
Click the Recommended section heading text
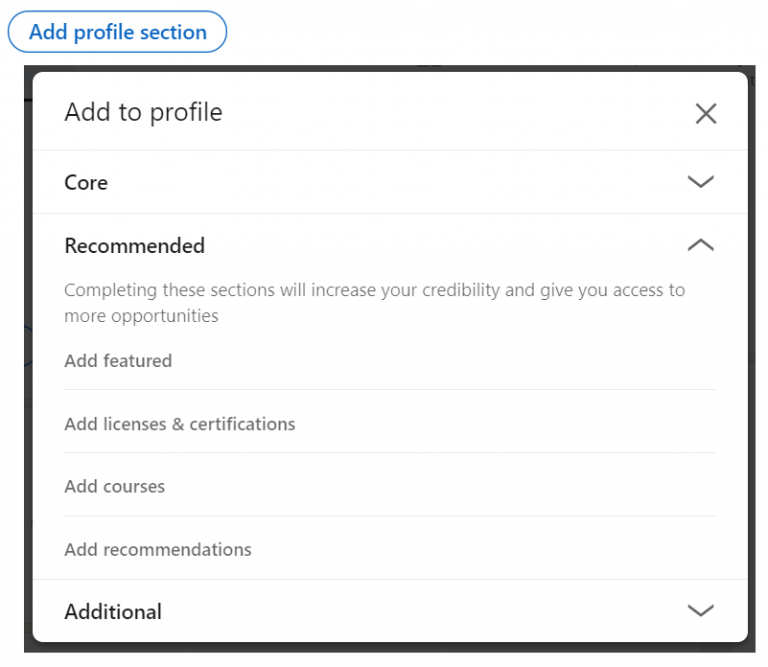[x=134, y=246]
